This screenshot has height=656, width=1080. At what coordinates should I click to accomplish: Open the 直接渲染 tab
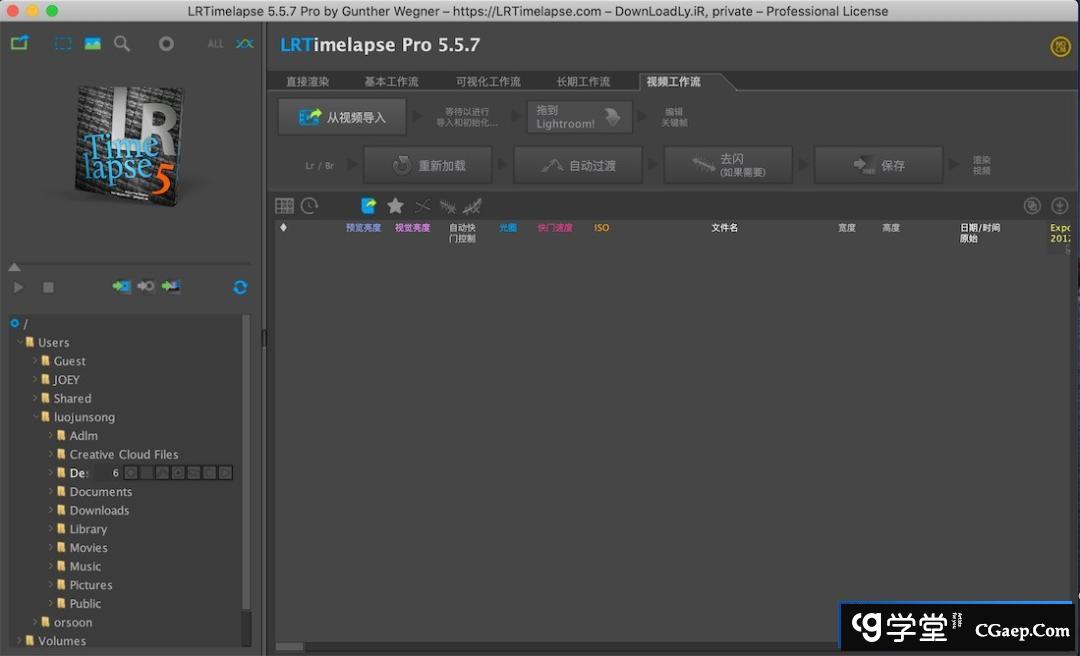click(x=307, y=82)
